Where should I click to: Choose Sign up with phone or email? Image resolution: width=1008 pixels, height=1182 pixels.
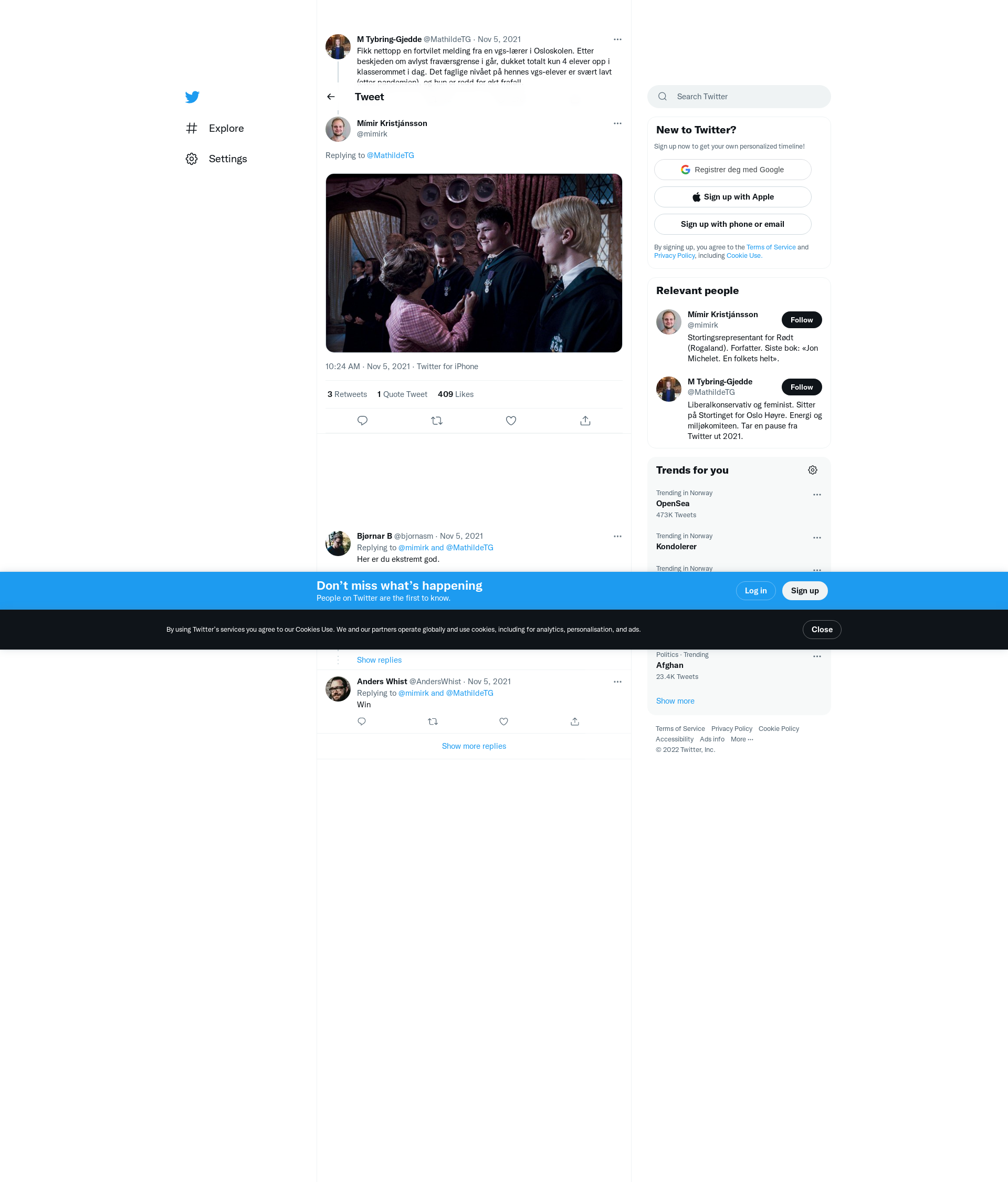tap(732, 224)
